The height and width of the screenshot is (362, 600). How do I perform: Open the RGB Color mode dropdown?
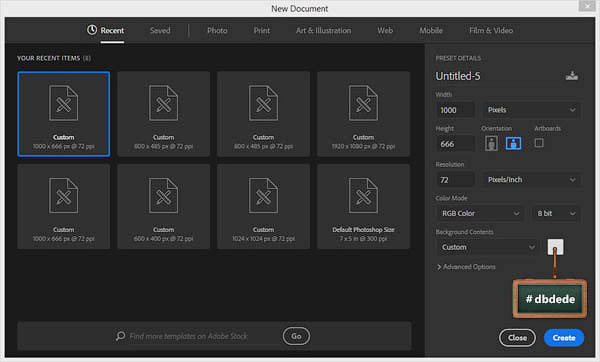480,213
